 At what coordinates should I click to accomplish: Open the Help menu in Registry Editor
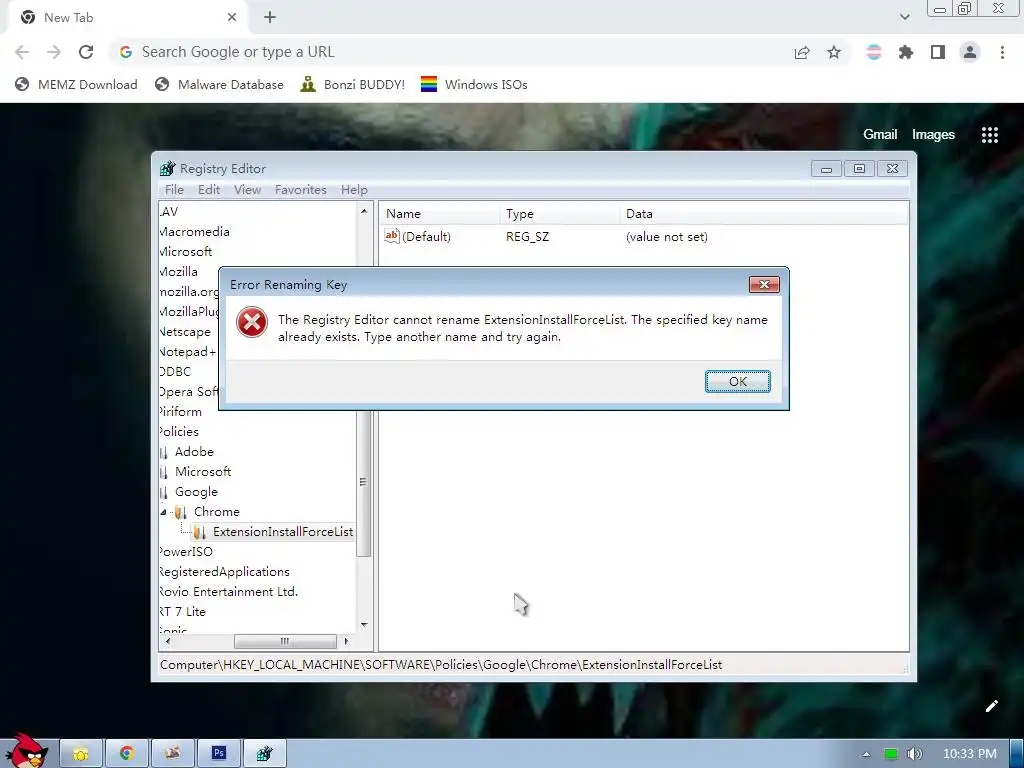354,189
